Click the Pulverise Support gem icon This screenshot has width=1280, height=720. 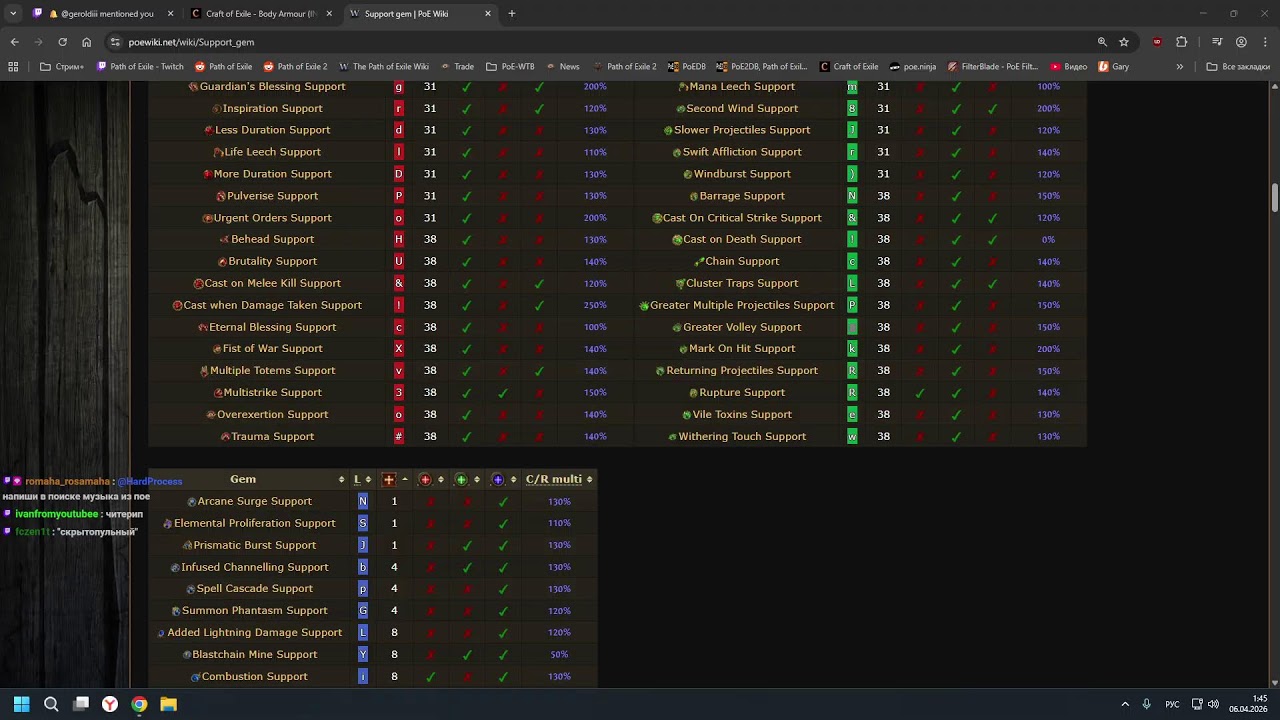[x=221, y=197]
